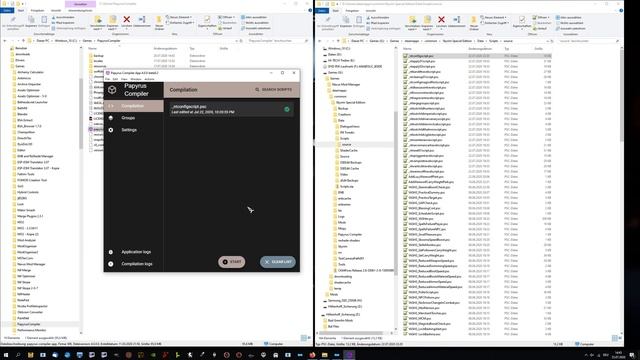This screenshot has height=360, width=640.
Task: Click the Application logs sidebar icon
Action: click(111, 252)
